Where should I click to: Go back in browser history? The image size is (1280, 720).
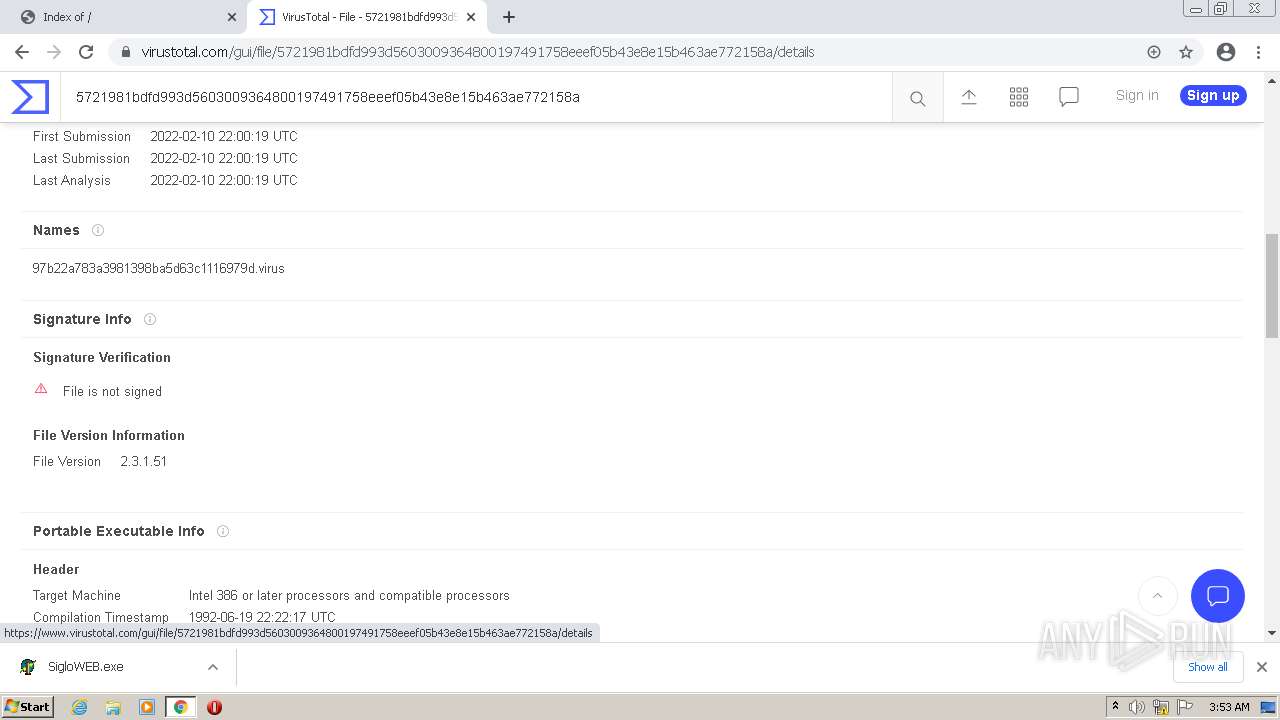[x=22, y=52]
